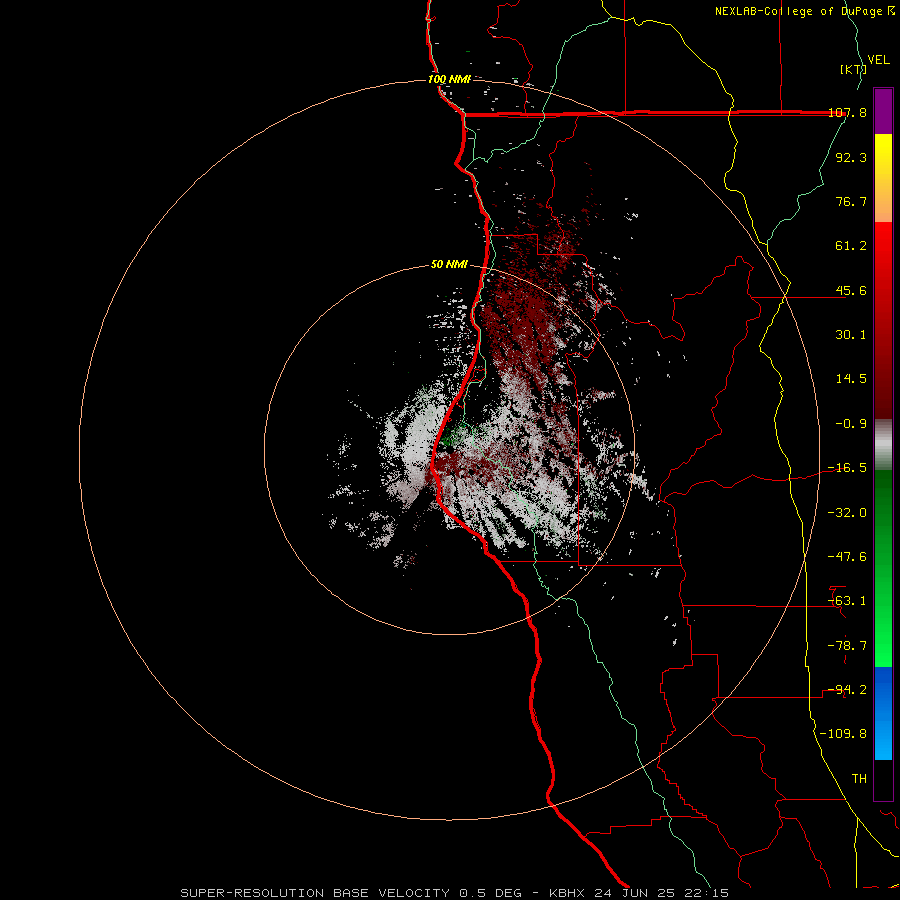The image size is (900, 900).
Task: Click the -109.8 legend value
Action: click(843, 734)
